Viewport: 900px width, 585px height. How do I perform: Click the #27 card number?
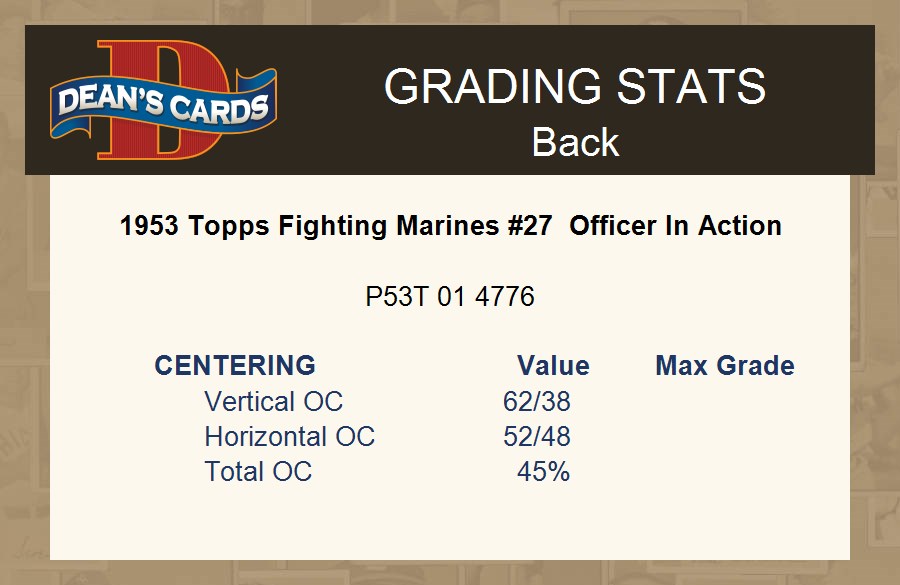[530, 226]
